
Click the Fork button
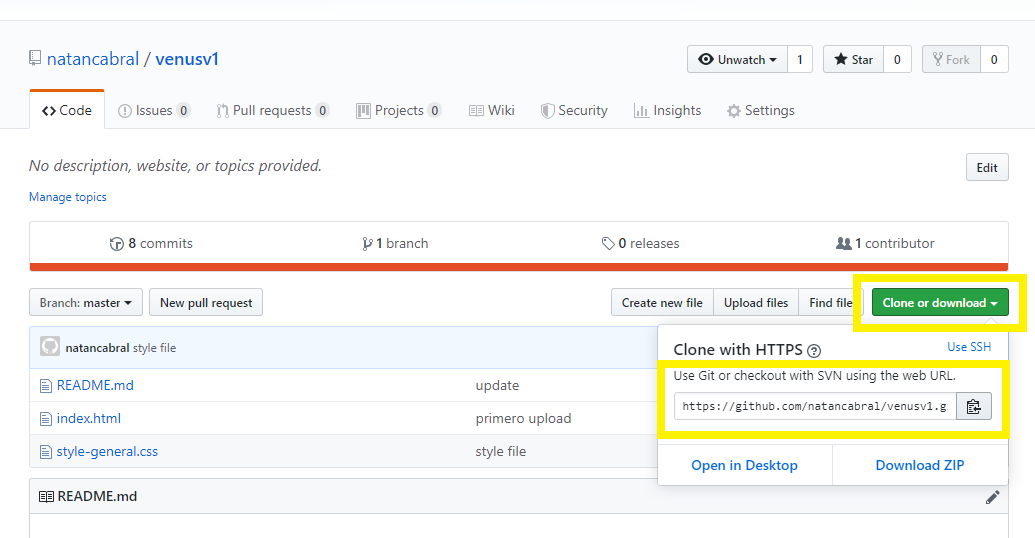pyautogui.click(x=951, y=59)
